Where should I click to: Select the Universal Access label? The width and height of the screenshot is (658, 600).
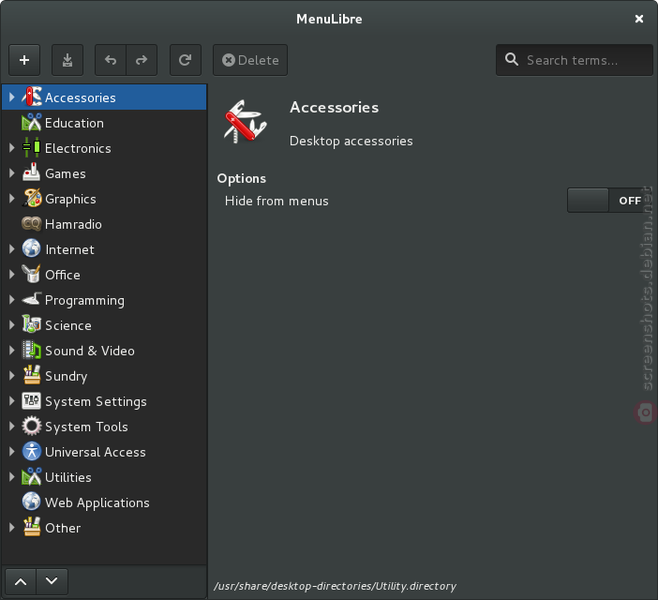[95, 452]
